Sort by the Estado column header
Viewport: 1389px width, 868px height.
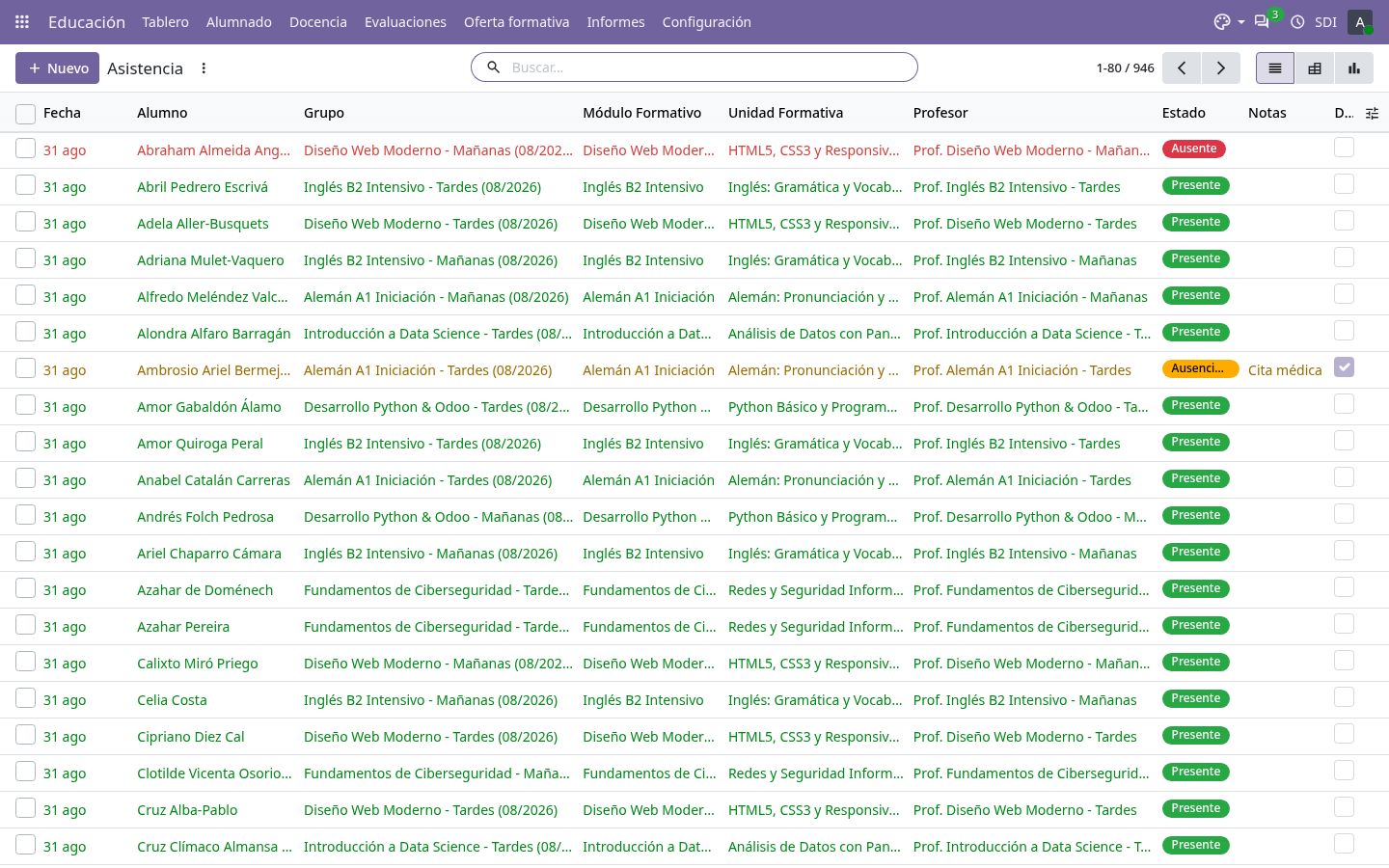click(x=1184, y=113)
